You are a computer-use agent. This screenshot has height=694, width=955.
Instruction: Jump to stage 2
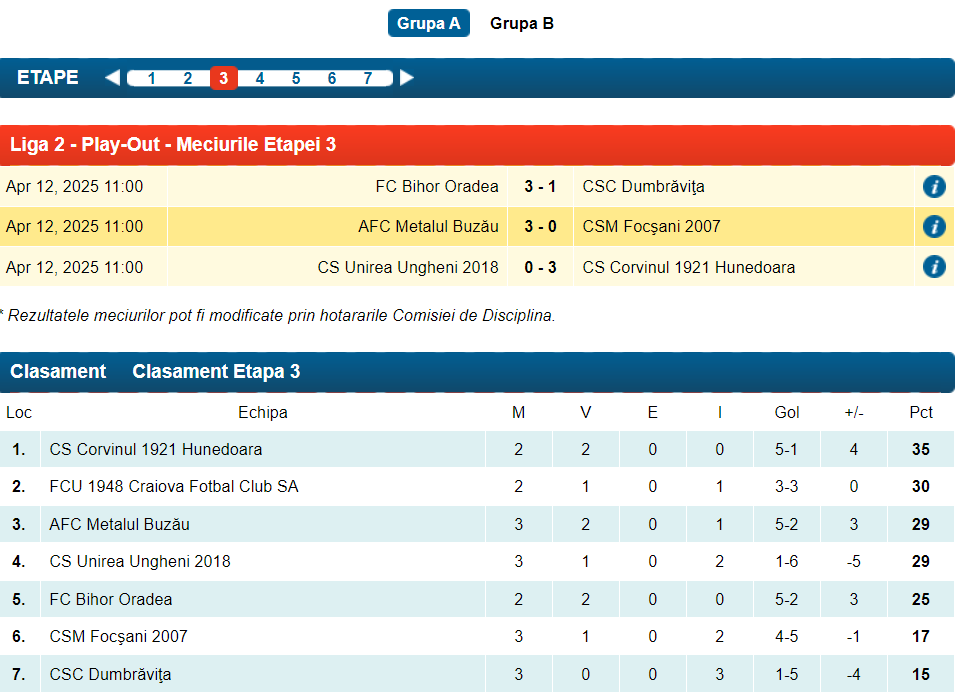click(x=187, y=78)
